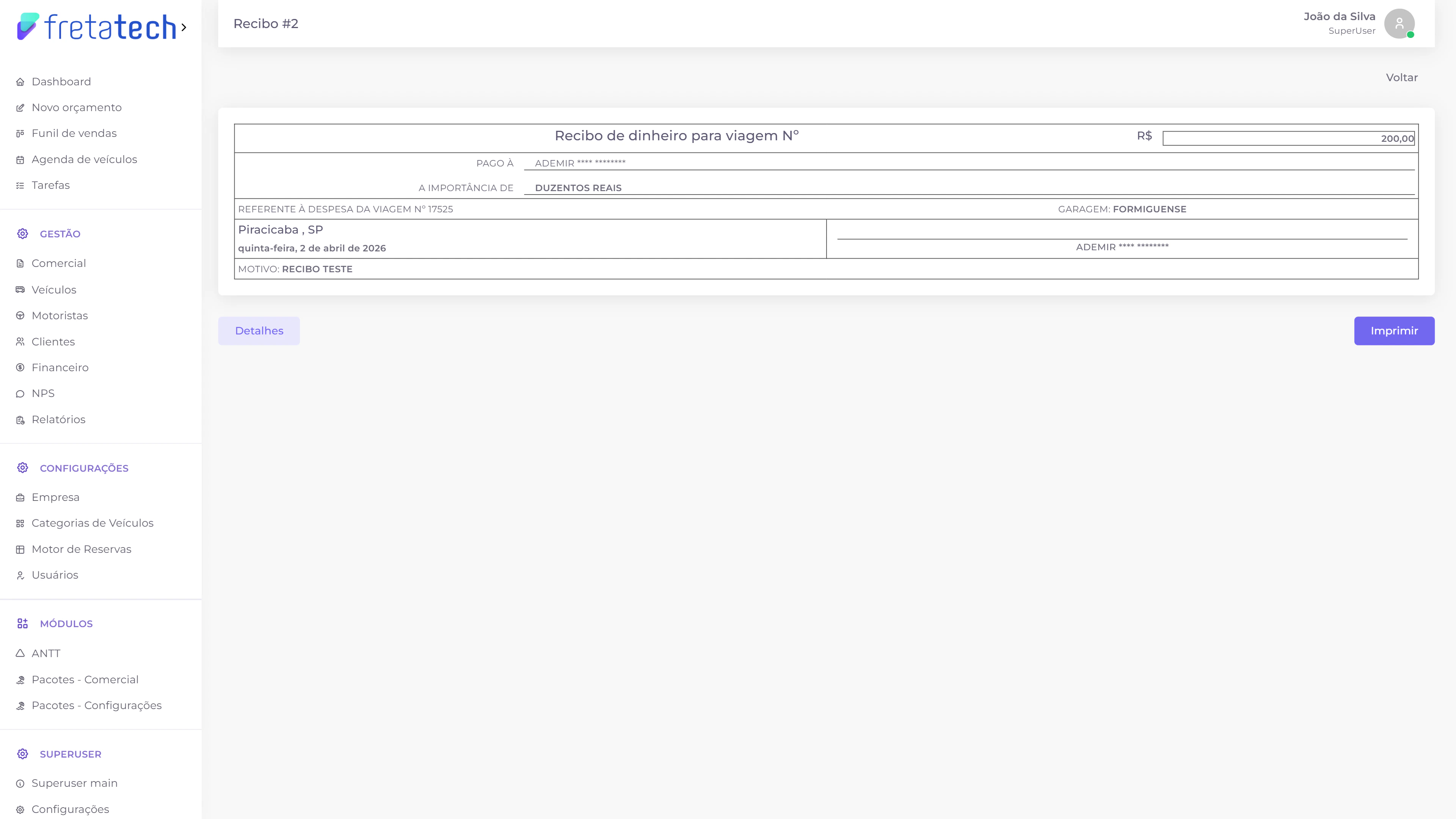Image resolution: width=1456 pixels, height=819 pixels.
Task: Collapse the GESTÃO section header
Action: point(60,234)
